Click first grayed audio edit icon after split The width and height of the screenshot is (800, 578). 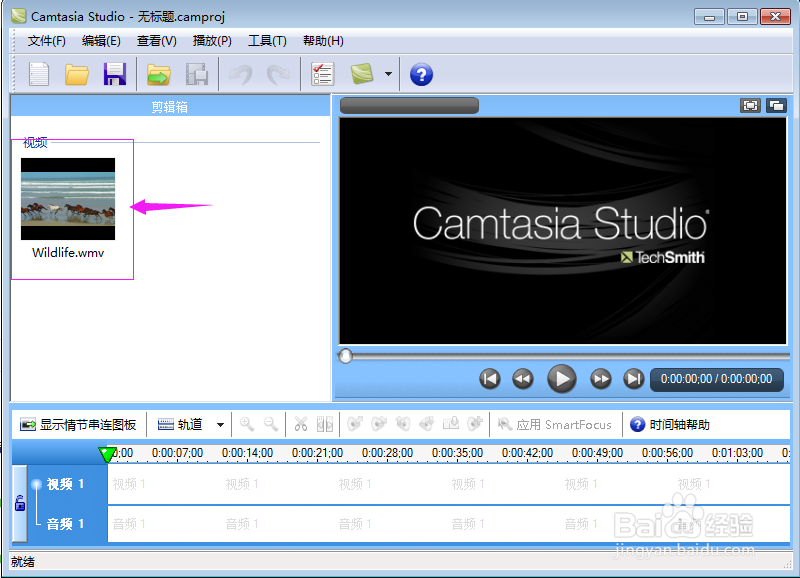tap(355, 424)
